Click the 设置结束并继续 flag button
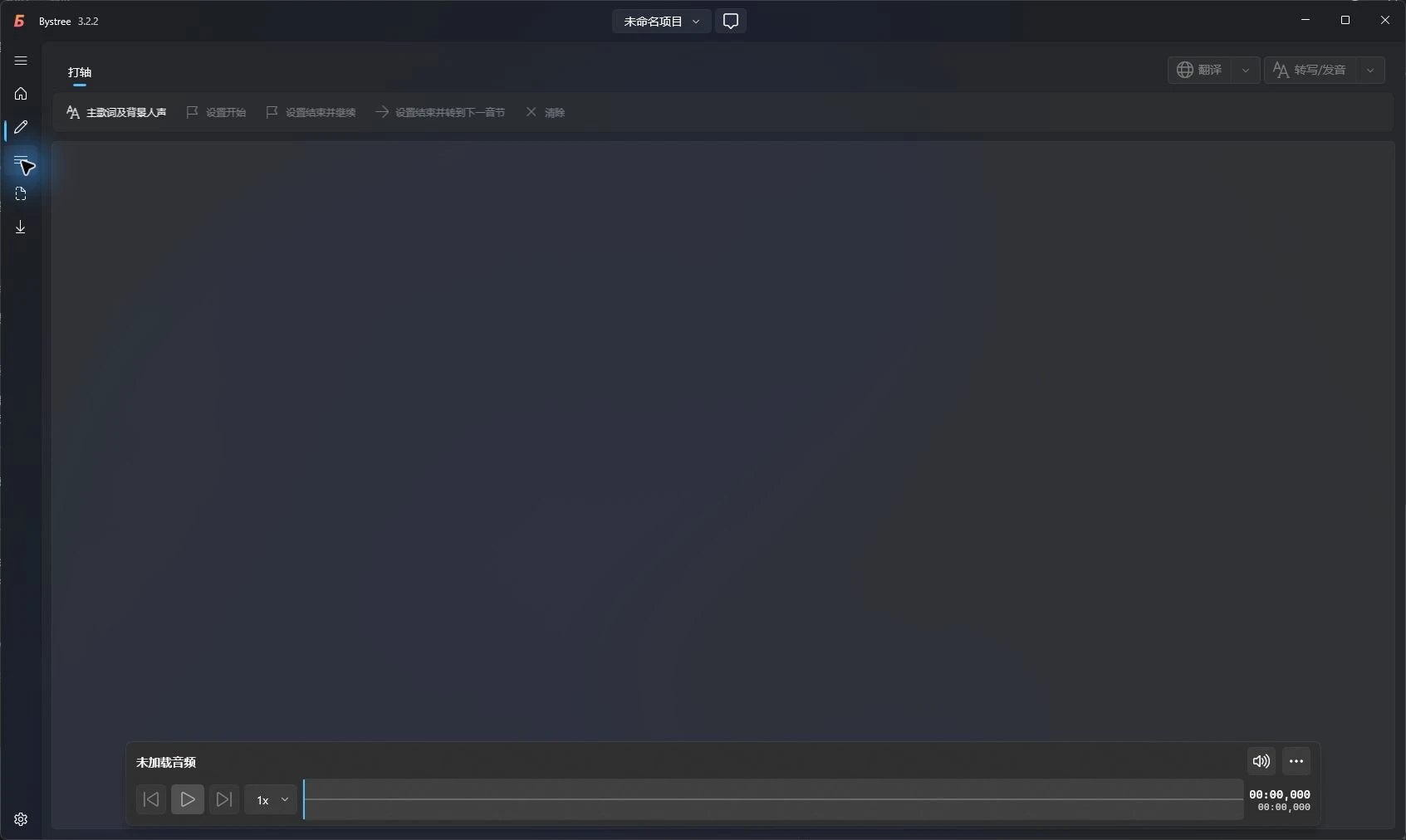Screen dimensions: 1406x840 (x=311, y=112)
